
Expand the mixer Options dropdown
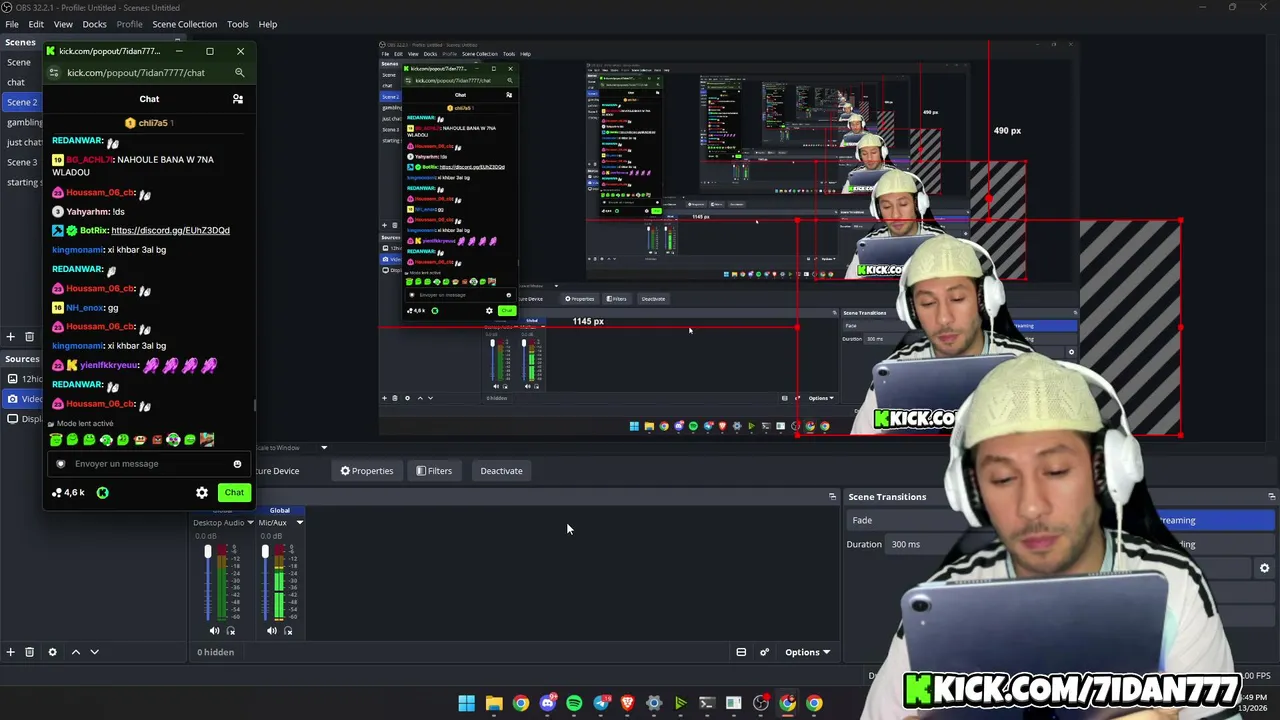pos(807,652)
